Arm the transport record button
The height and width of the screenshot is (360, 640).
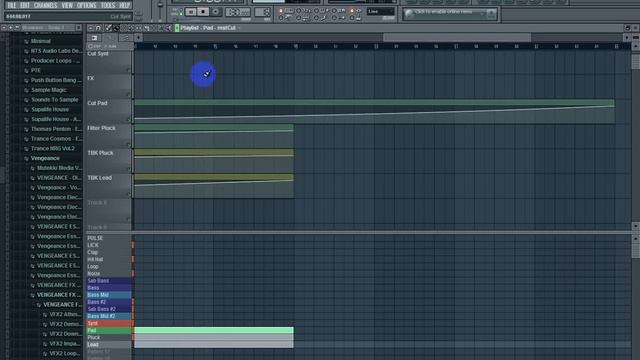click(216, 12)
